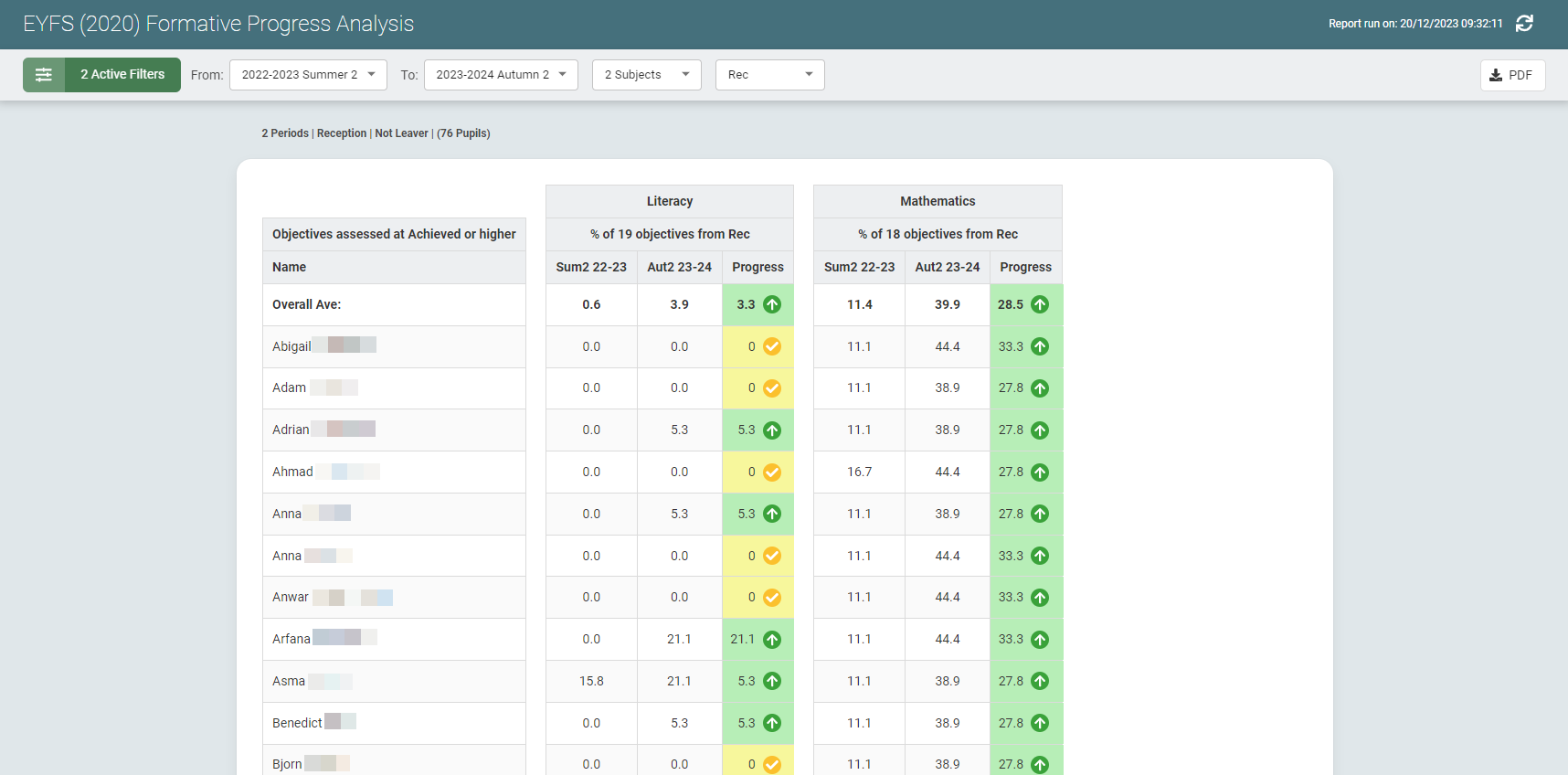Click the refresh report icon
This screenshot has width=1568, height=775.
click(1524, 24)
